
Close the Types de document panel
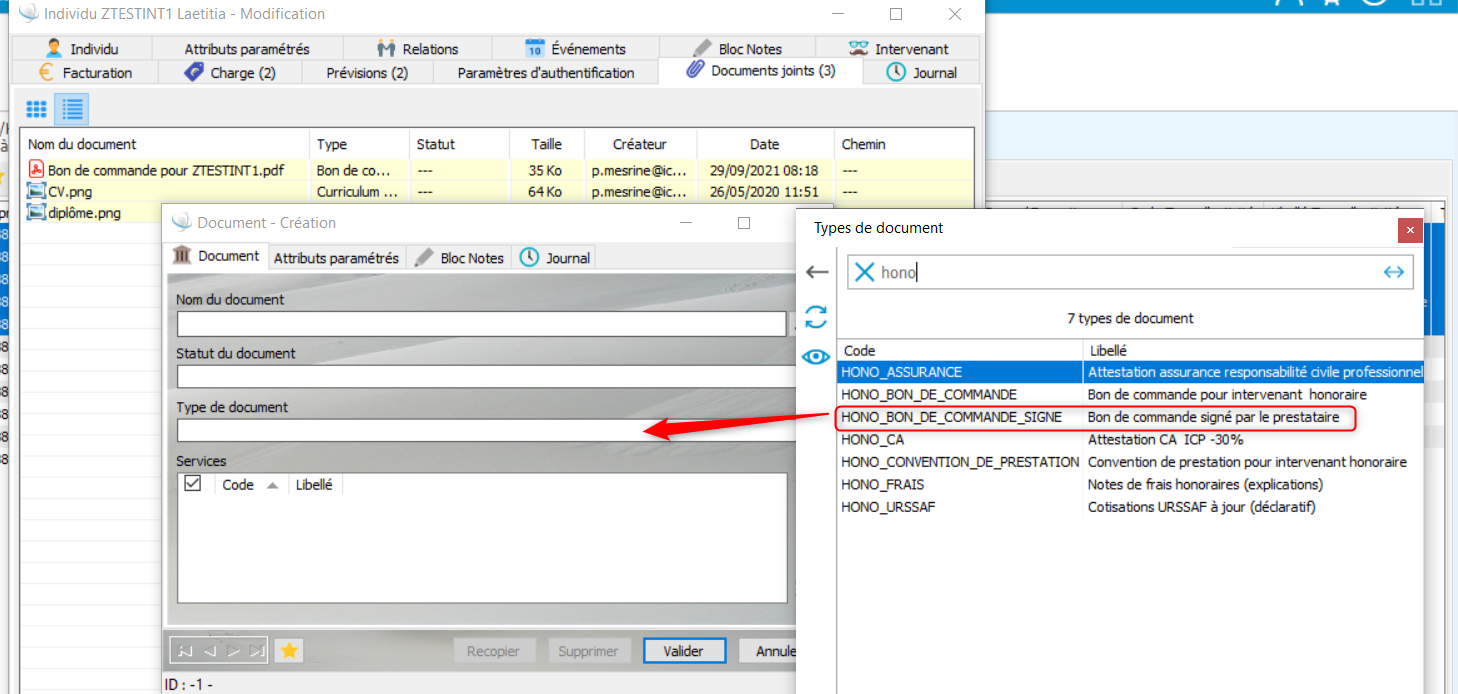point(1410,230)
